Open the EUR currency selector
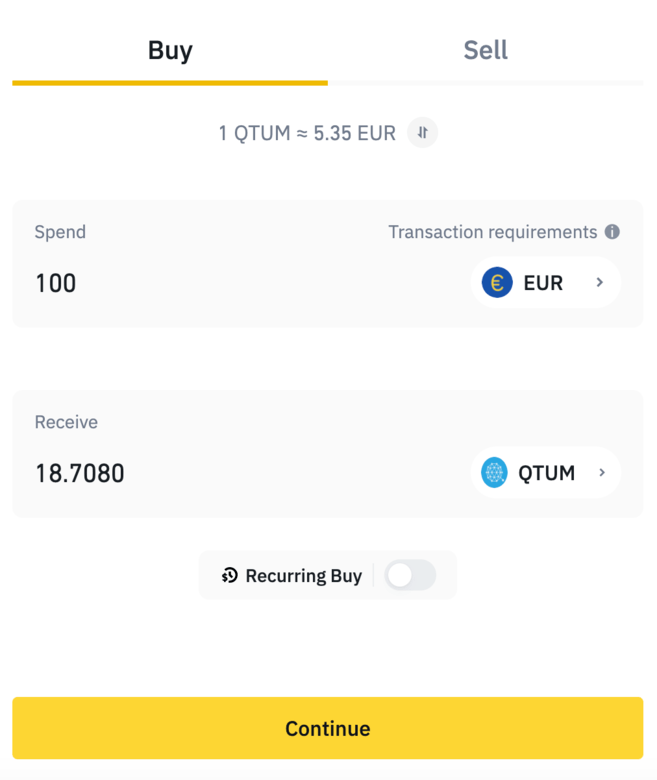This screenshot has width=657, height=780. coord(545,283)
